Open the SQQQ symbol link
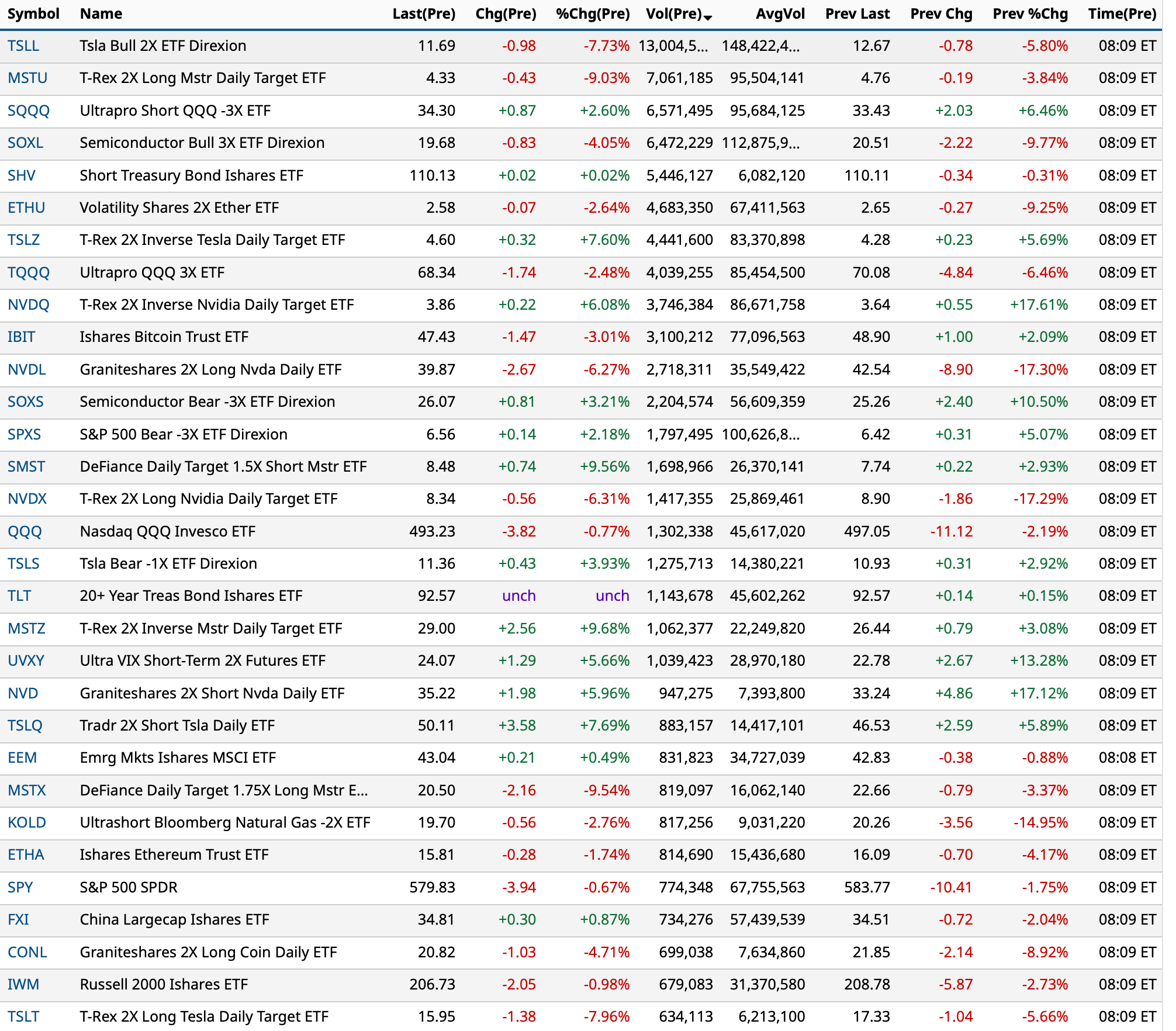This screenshot has width=1176, height=1031. (x=29, y=110)
